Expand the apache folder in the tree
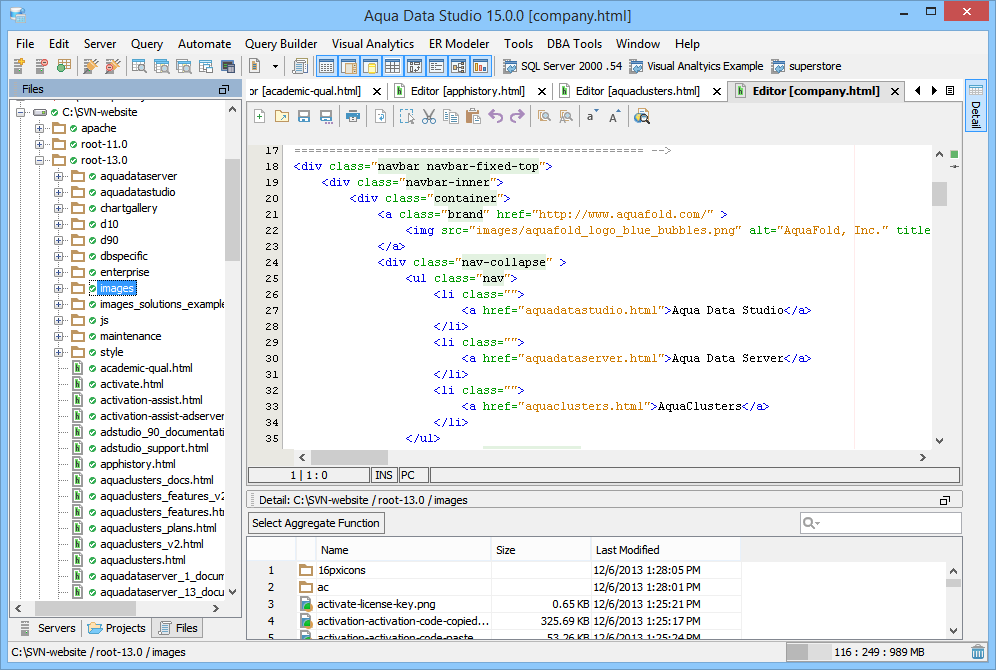The image size is (996, 670). [x=40, y=128]
